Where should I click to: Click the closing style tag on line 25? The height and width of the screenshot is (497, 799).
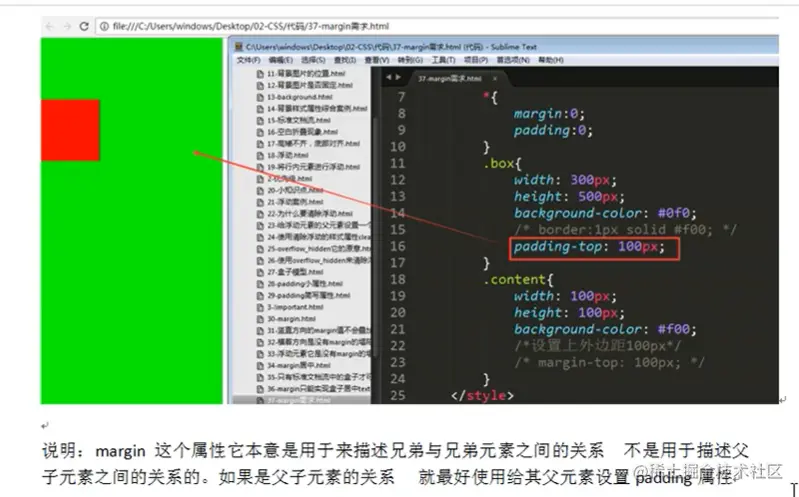483,396
